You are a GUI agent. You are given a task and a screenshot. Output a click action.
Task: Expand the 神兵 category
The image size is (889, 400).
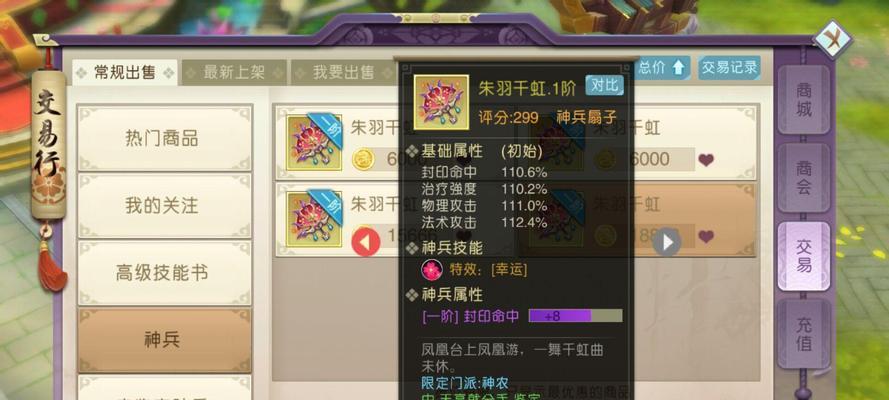(x=164, y=340)
